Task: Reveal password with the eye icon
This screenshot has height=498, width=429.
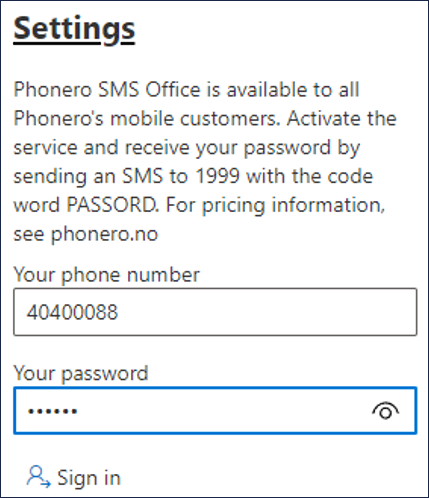Action: coord(385,411)
